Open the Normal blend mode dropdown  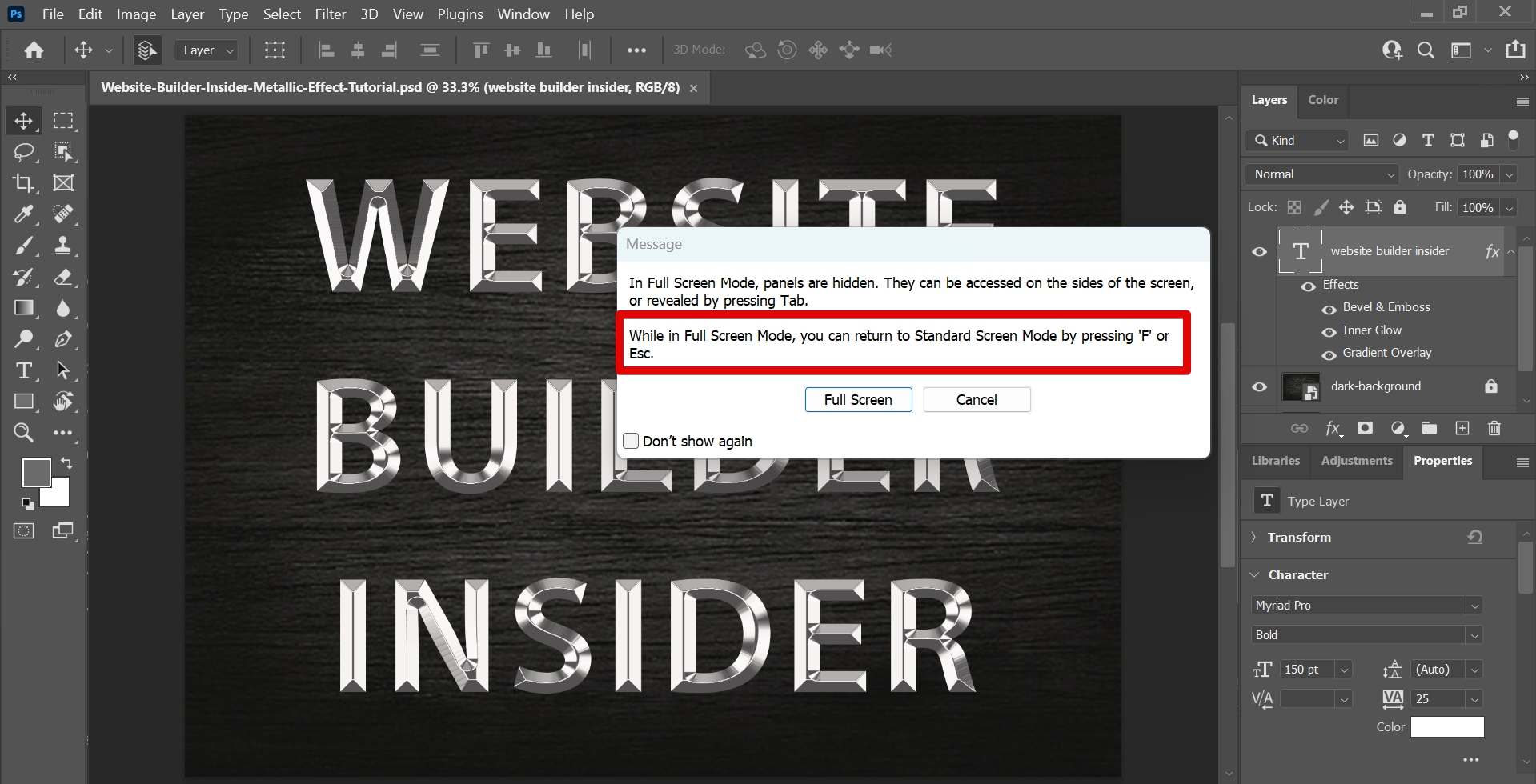(x=1321, y=174)
